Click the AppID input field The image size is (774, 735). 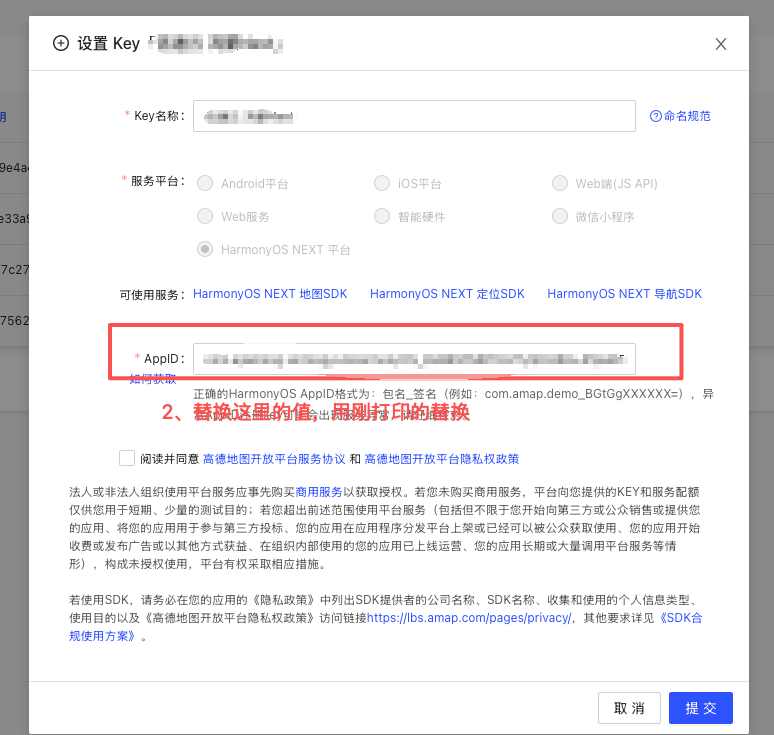414,358
